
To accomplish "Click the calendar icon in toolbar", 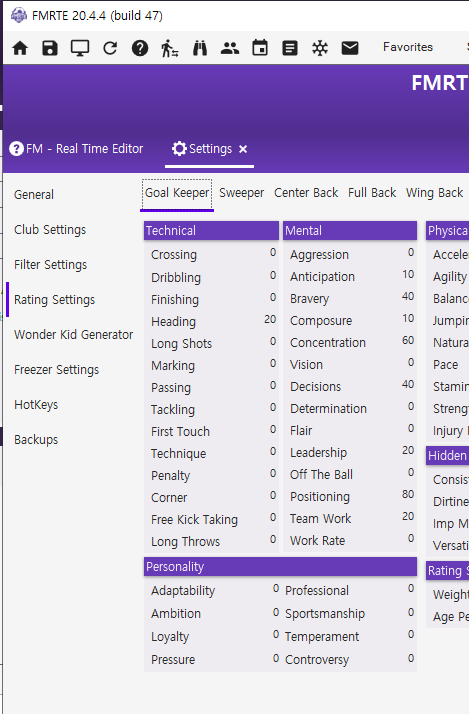I will [x=260, y=48].
